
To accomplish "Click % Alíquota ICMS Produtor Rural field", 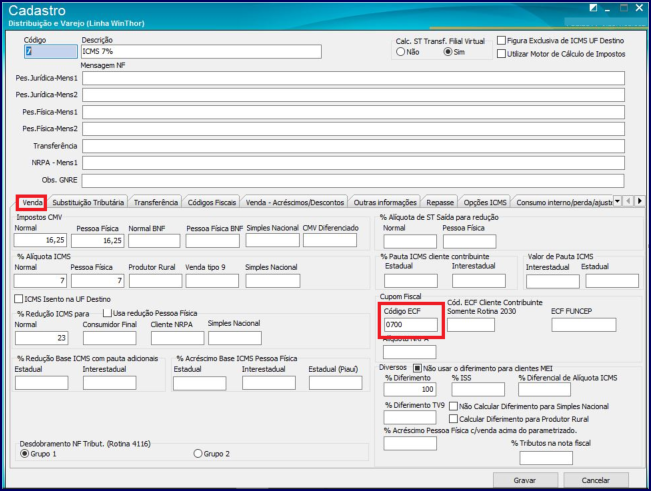I will pyautogui.click(x=155, y=281).
